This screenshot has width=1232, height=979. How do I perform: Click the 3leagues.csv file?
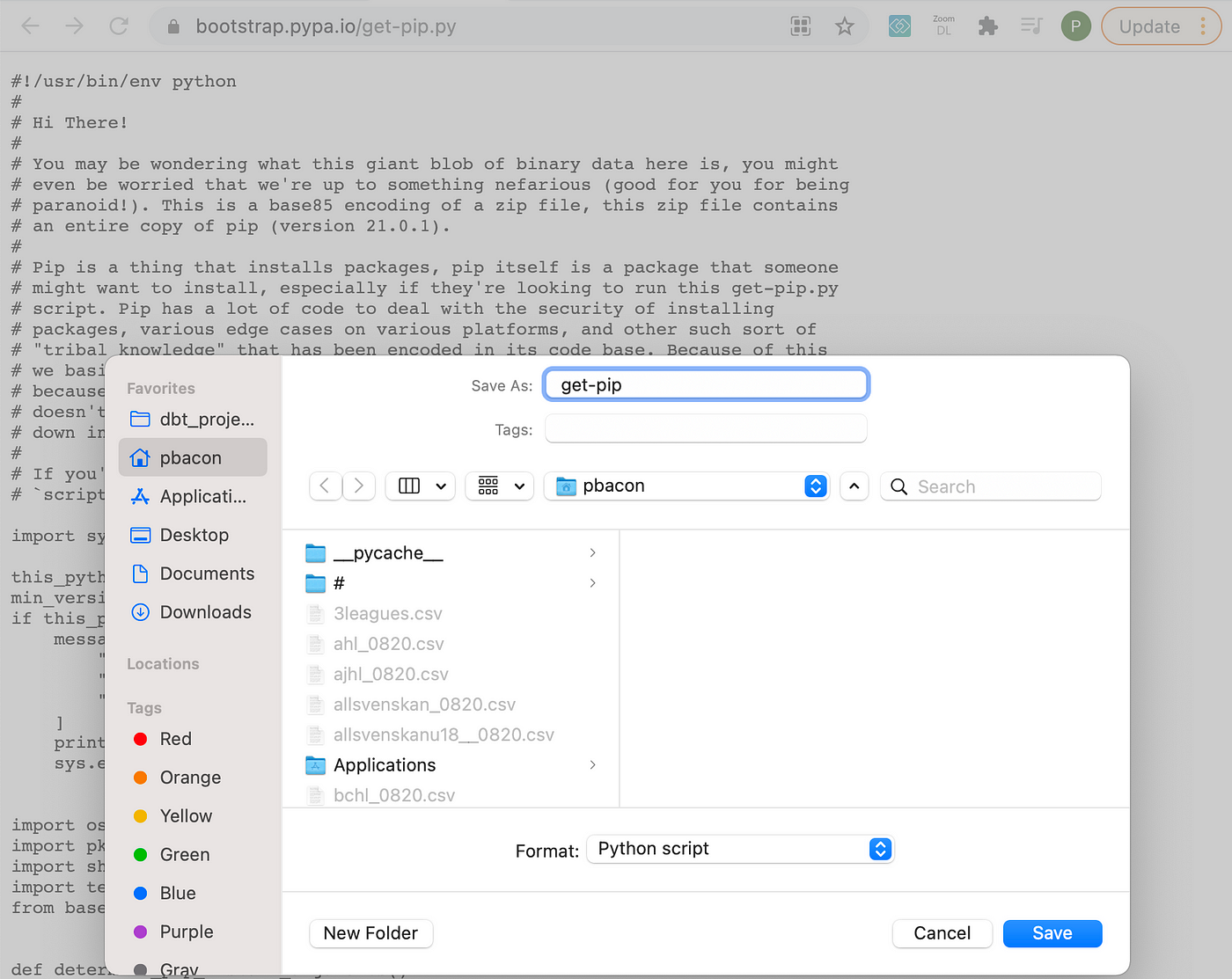click(387, 613)
